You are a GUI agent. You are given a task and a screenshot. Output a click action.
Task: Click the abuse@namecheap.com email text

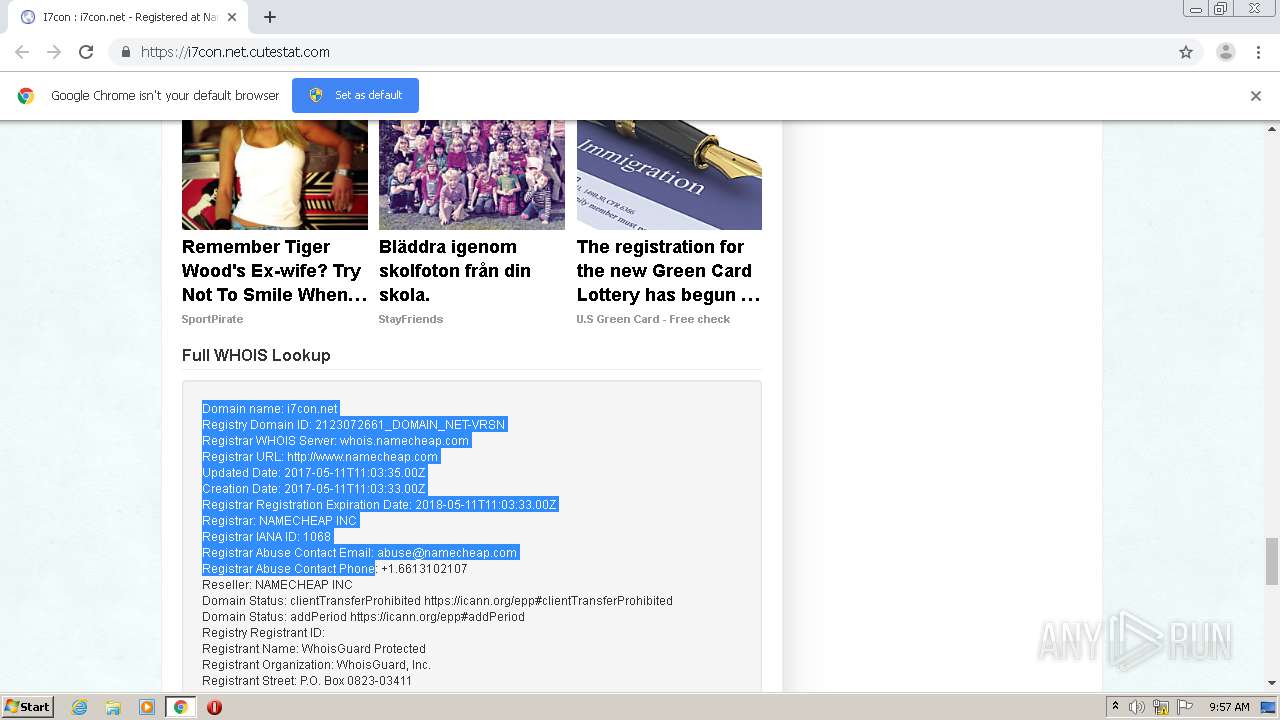447,552
